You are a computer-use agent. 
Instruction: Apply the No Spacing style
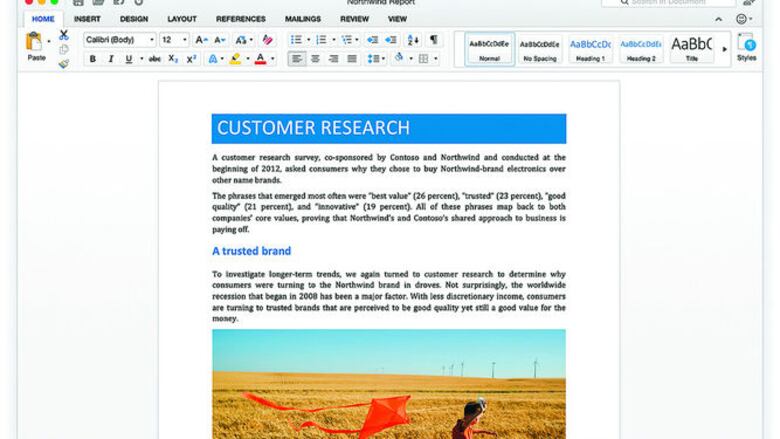(x=540, y=49)
